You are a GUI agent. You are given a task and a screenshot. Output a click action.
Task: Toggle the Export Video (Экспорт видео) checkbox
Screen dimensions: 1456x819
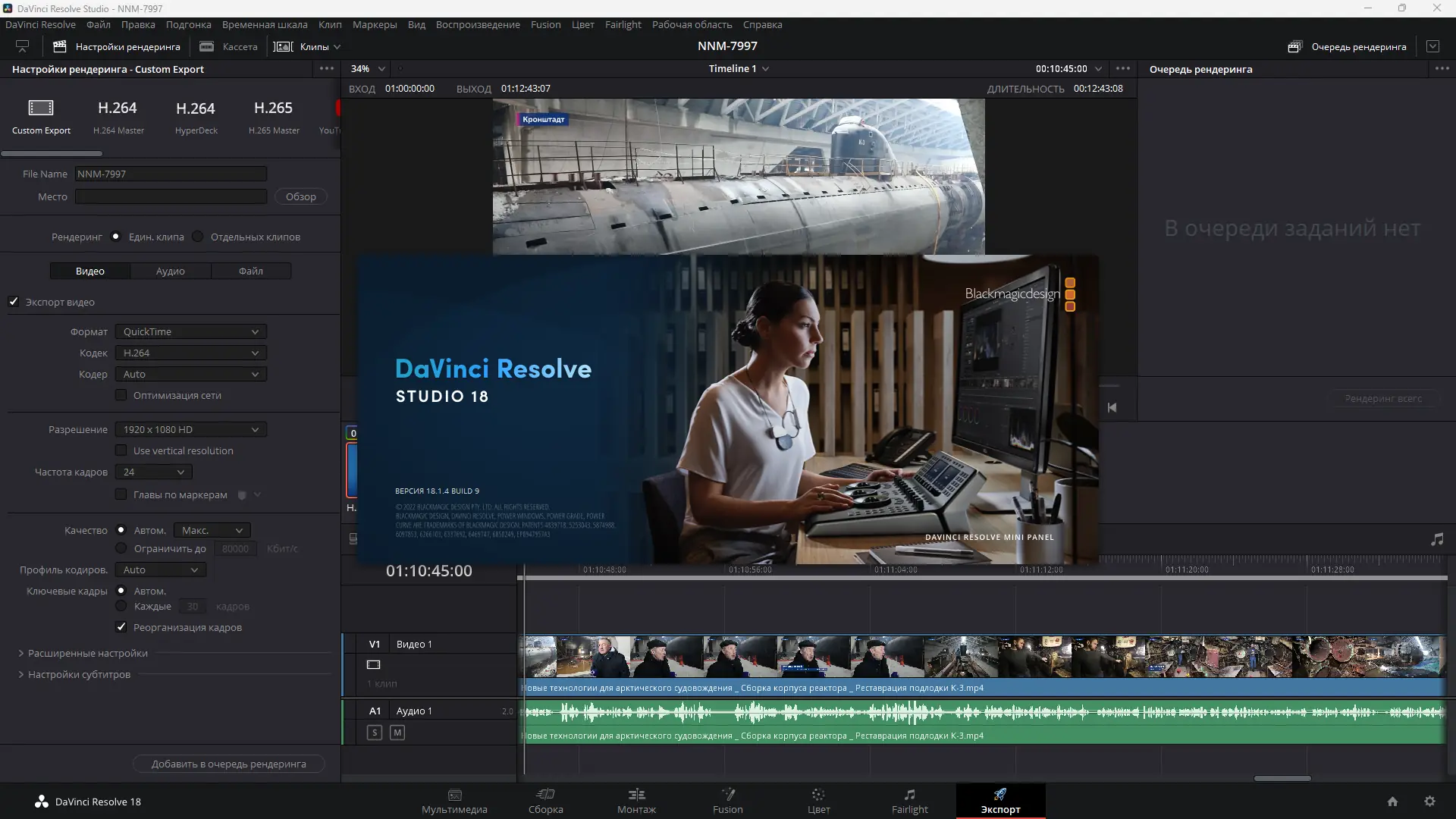pos(14,302)
